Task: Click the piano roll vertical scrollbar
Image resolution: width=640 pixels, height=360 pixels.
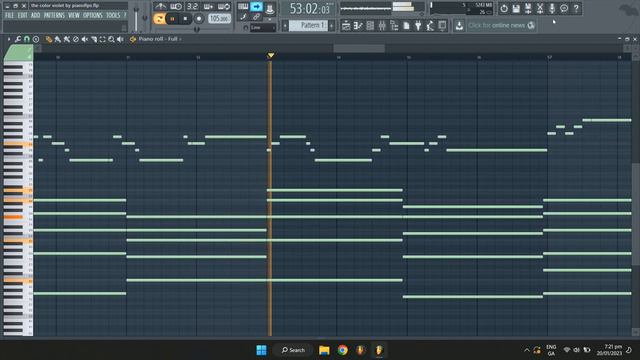Action: click(x=636, y=214)
